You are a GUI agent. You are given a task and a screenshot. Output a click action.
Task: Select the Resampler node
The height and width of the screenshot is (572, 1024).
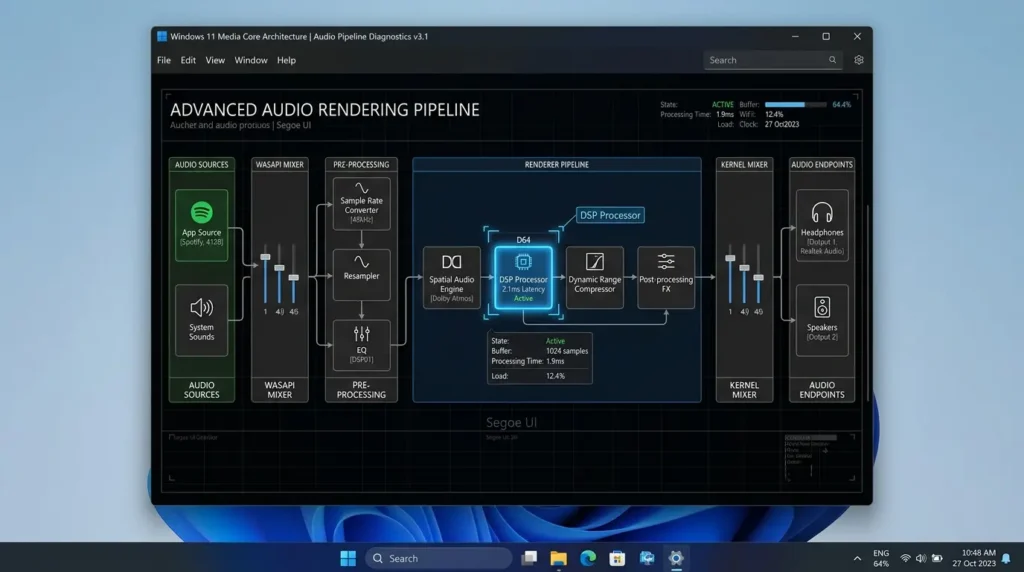(361, 274)
